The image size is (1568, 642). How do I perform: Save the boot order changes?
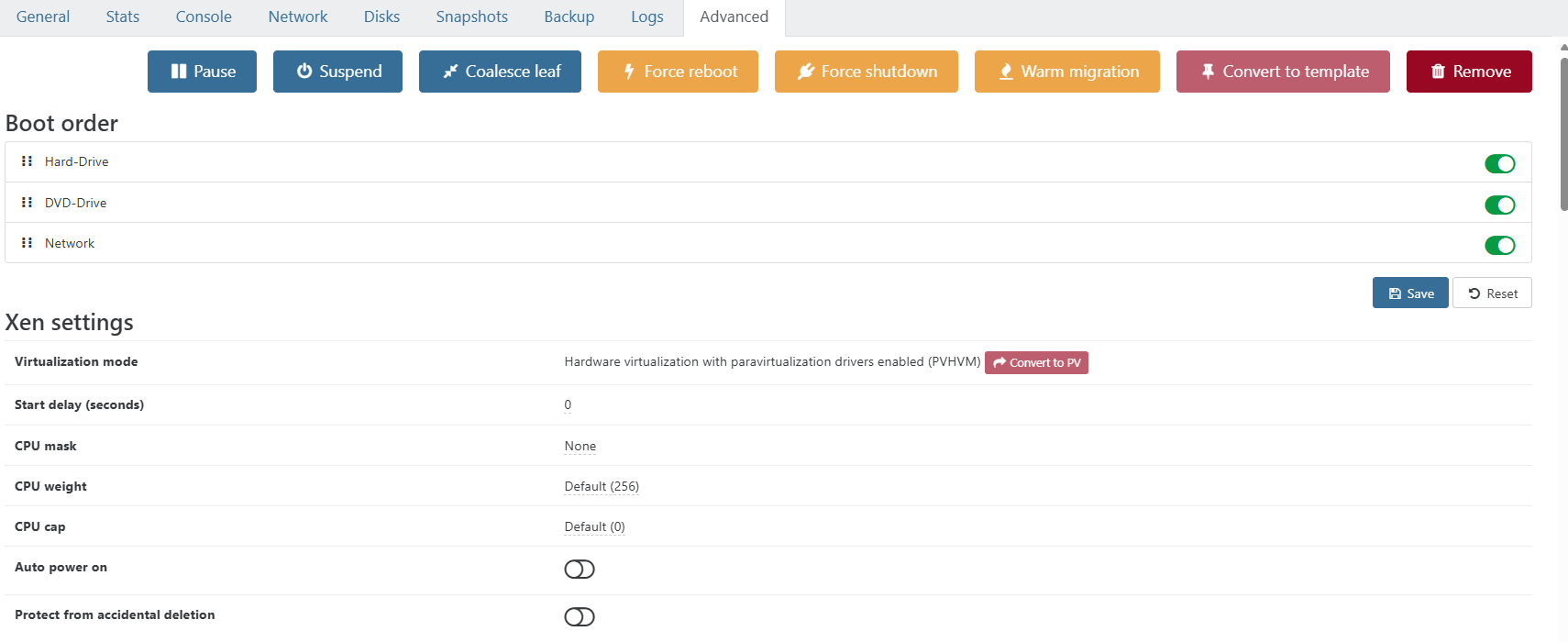[x=1410, y=293]
